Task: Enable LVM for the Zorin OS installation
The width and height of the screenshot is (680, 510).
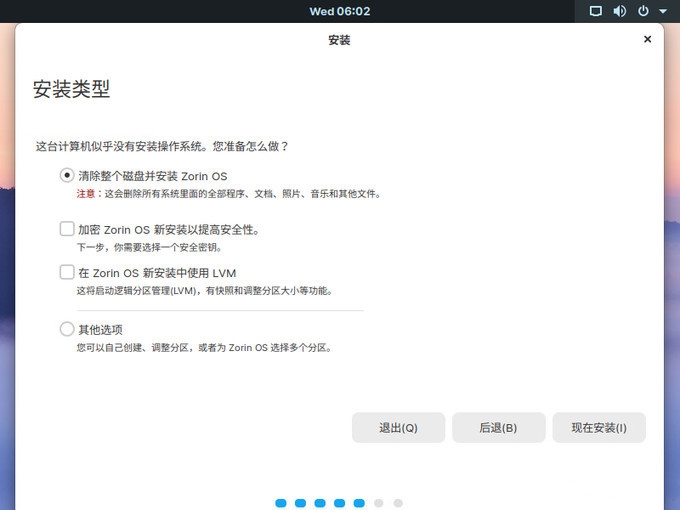Action: tap(67, 272)
